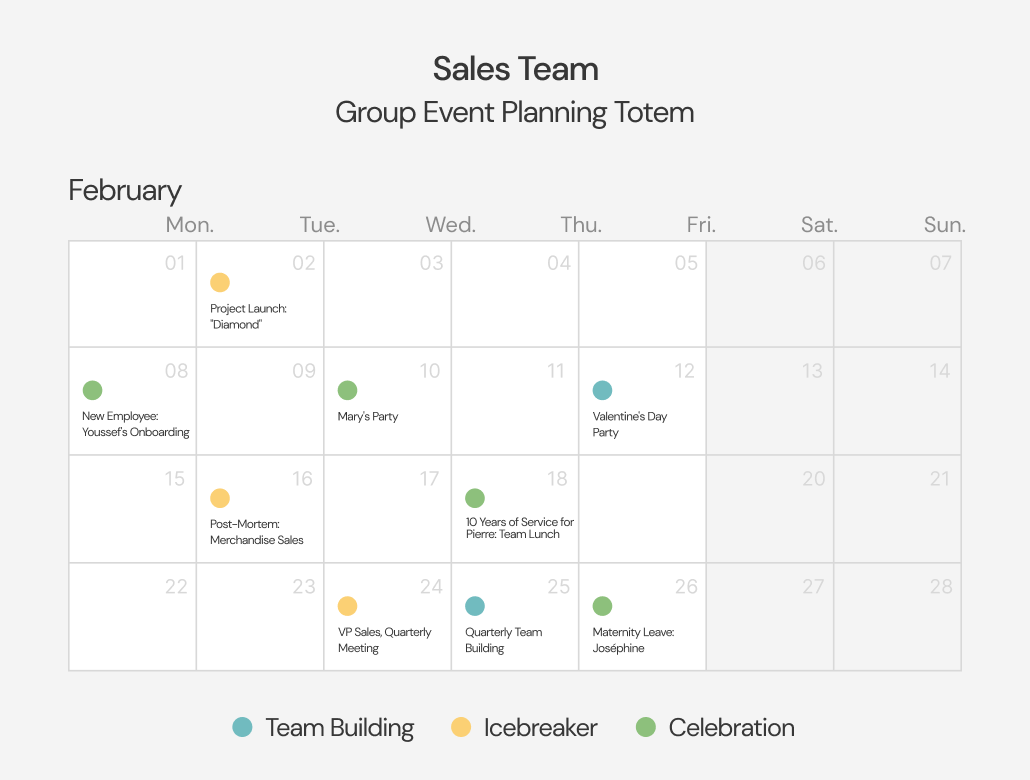Select the Icebreaker legend color dot
This screenshot has width=1030, height=780.
(x=461, y=728)
